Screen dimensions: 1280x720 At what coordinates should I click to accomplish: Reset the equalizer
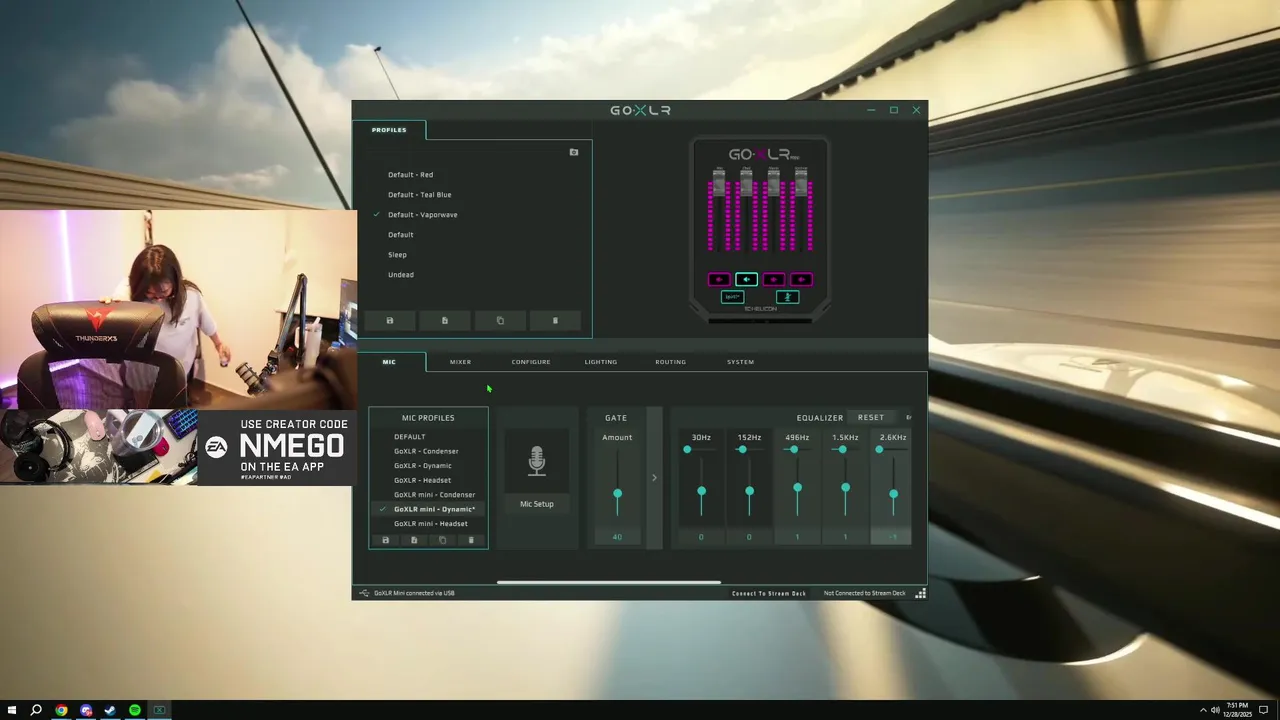[871, 418]
